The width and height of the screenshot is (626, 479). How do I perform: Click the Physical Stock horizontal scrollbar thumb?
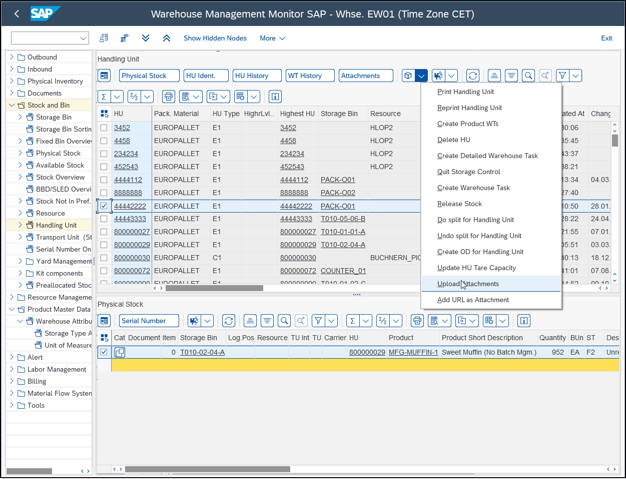pyautogui.click(x=207, y=469)
